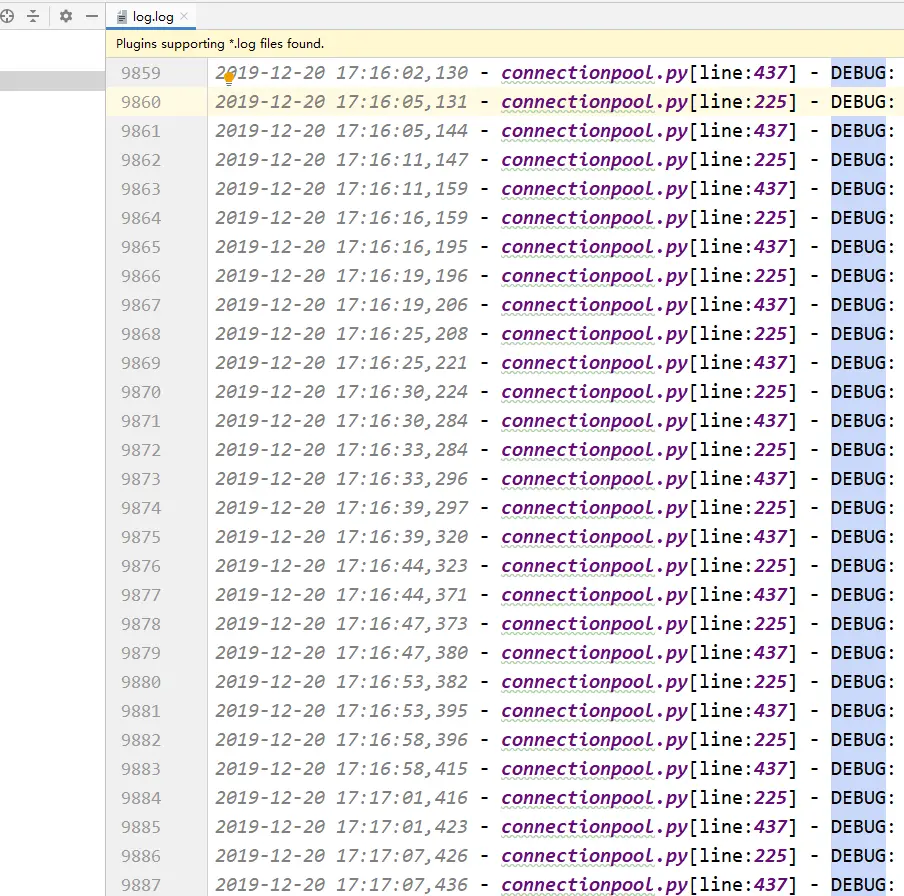Click the 'Plugins supporting *.log files found.' banner

coord(504,44)
